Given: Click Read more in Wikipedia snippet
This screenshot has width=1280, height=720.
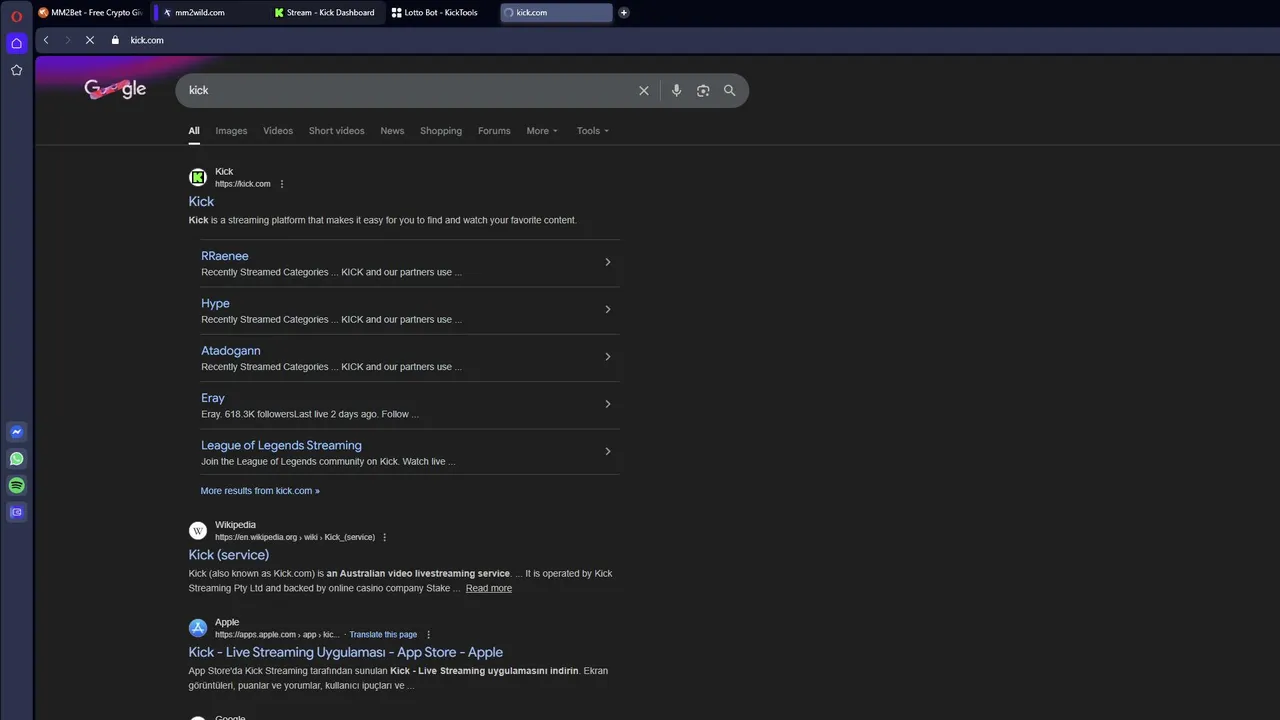Looking at the screenshot, I should 489,588.
